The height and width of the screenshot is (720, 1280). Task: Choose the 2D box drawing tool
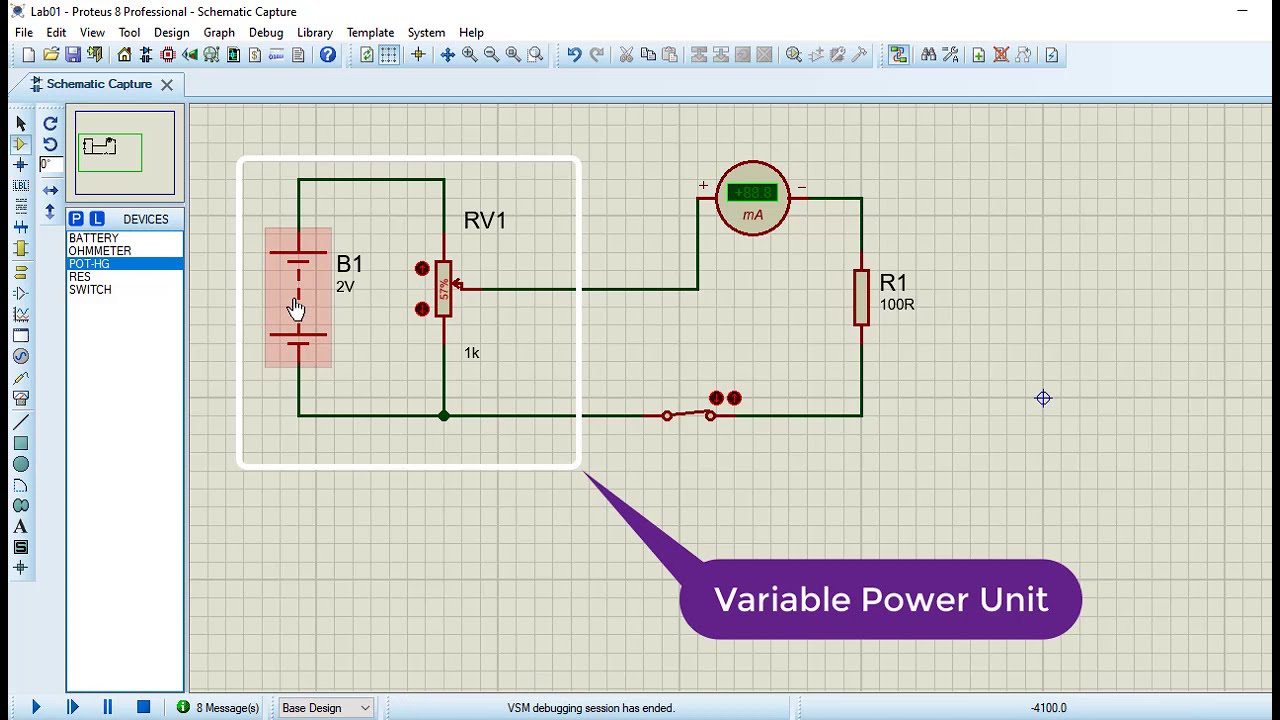point(21,443)
